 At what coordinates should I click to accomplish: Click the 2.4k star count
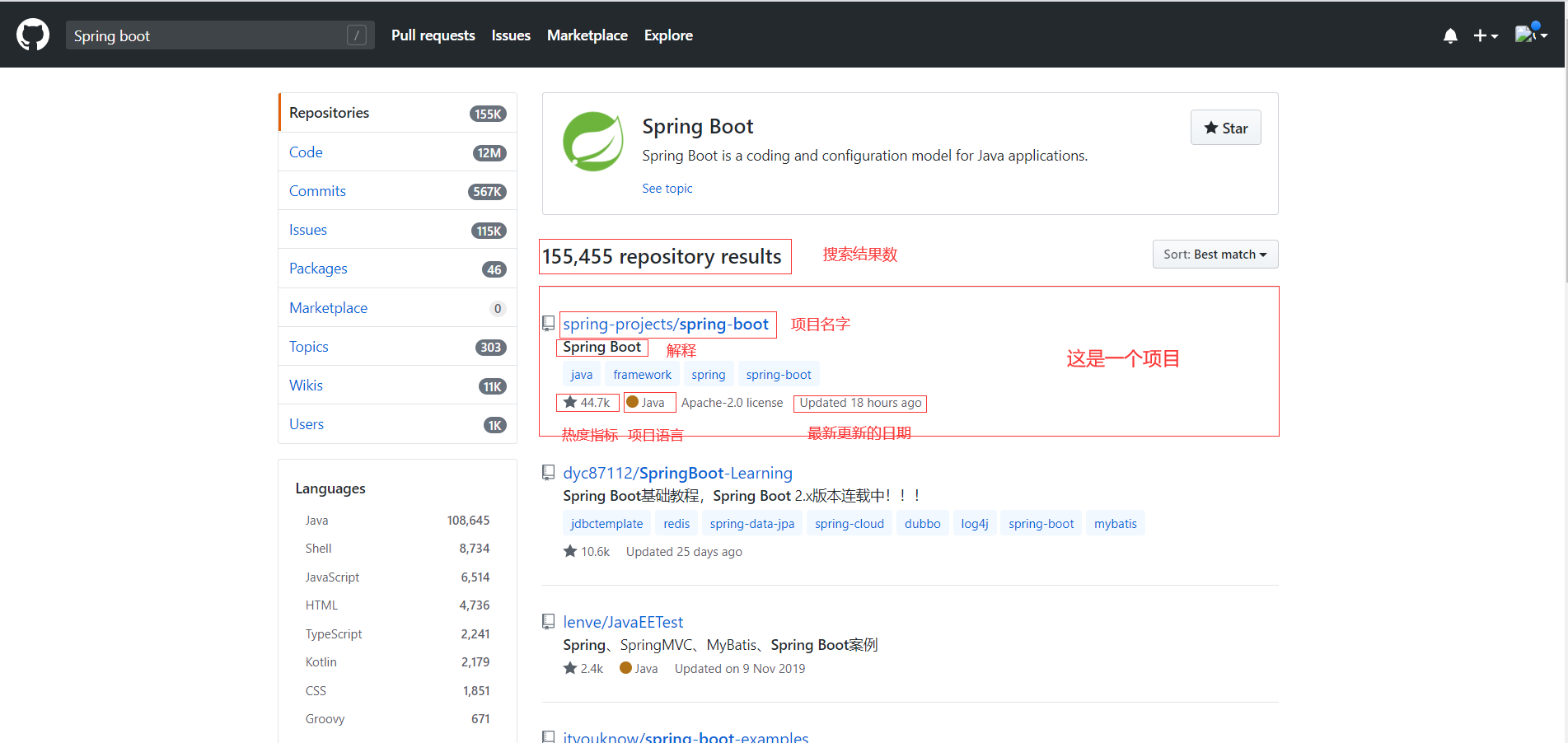point(583,668)
